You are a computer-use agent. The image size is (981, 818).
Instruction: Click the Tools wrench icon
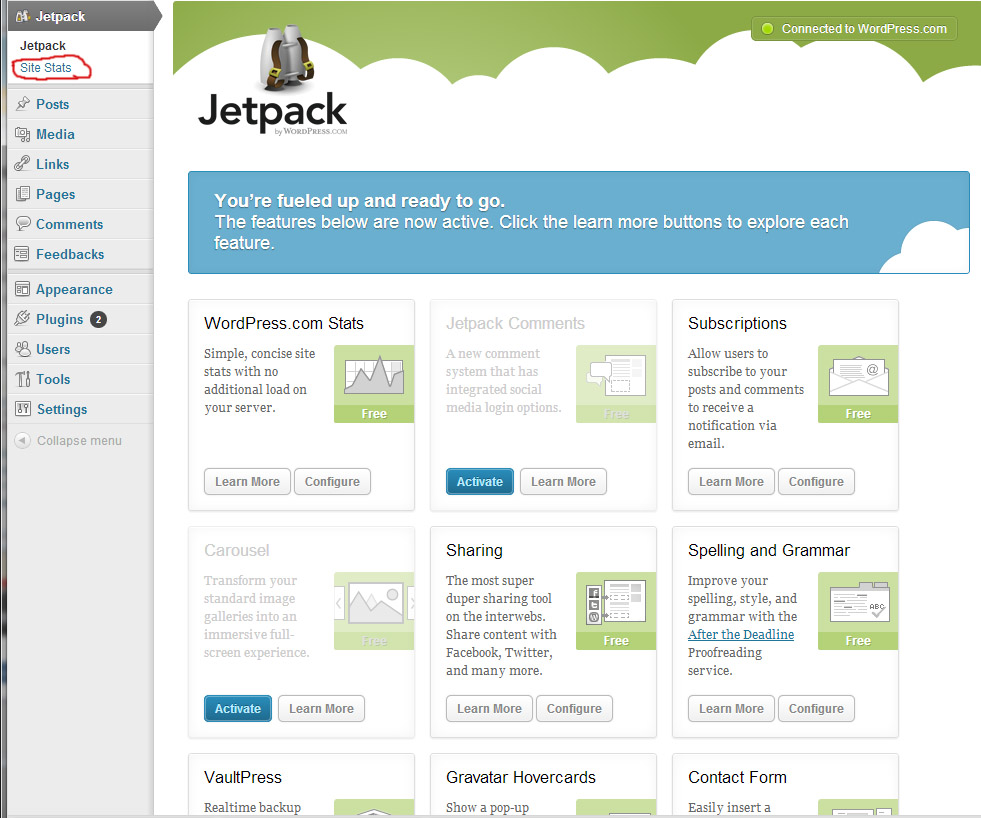(x=22, y=379)
